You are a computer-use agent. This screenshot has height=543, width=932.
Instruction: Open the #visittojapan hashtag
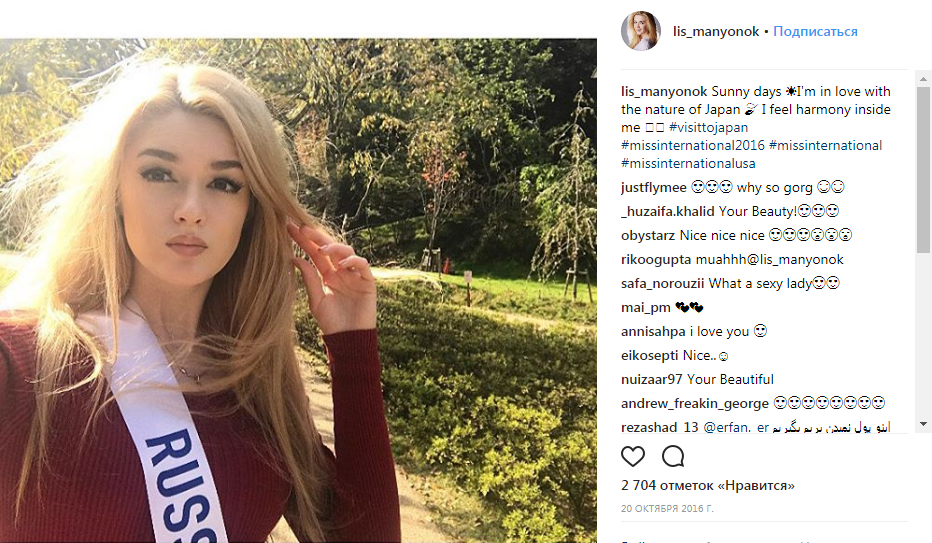pos(708,128)
